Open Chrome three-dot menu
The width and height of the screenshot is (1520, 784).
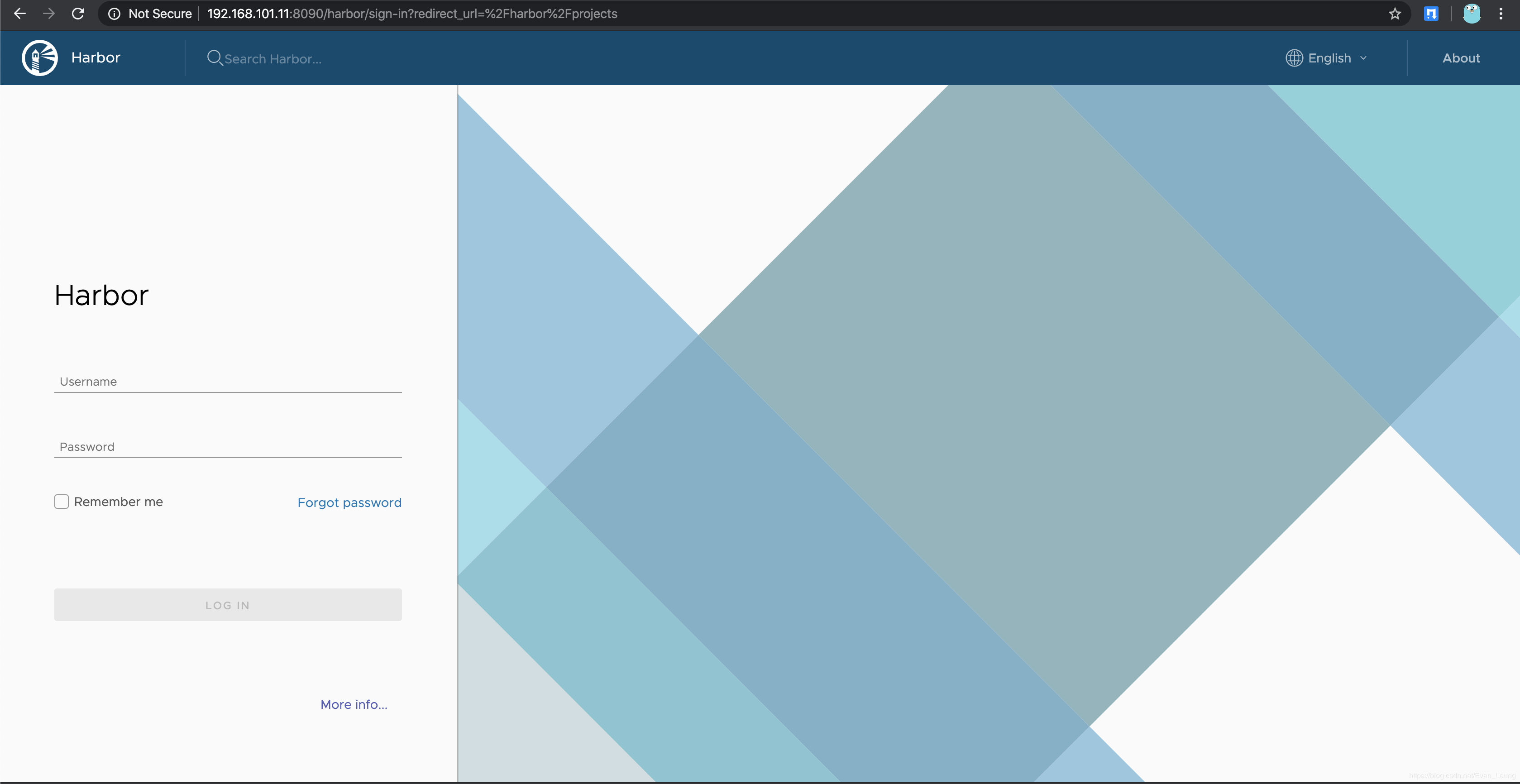[1501, 14]
